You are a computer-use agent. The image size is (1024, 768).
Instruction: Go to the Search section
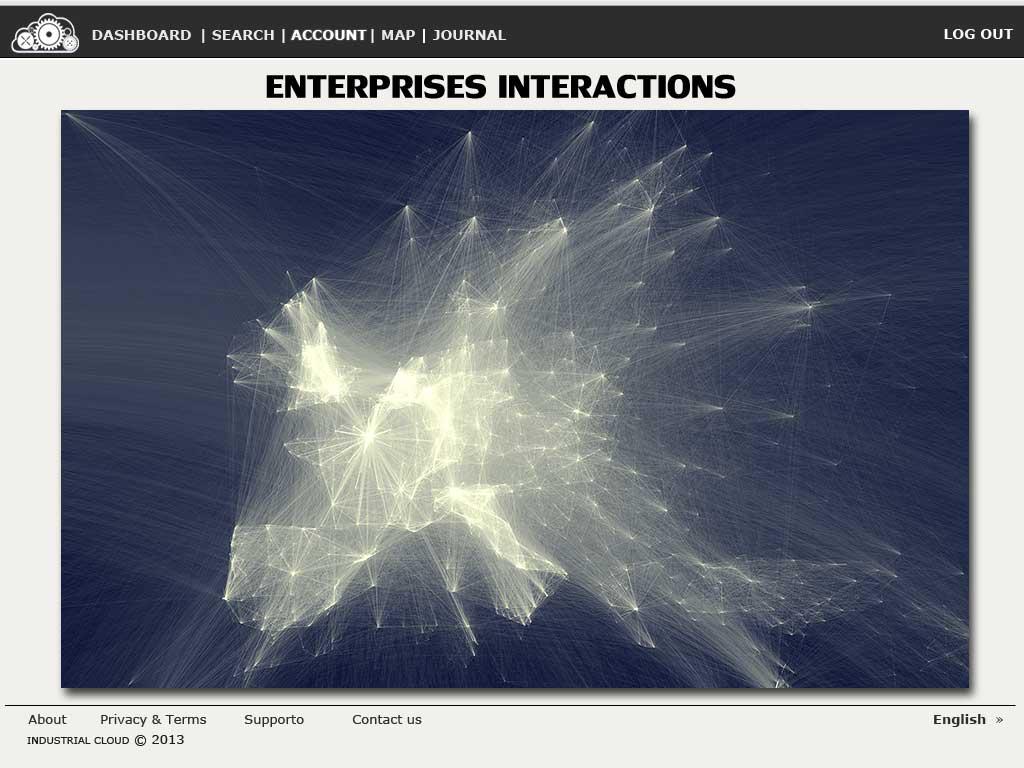pyautogui.click(x=243, y=35)
